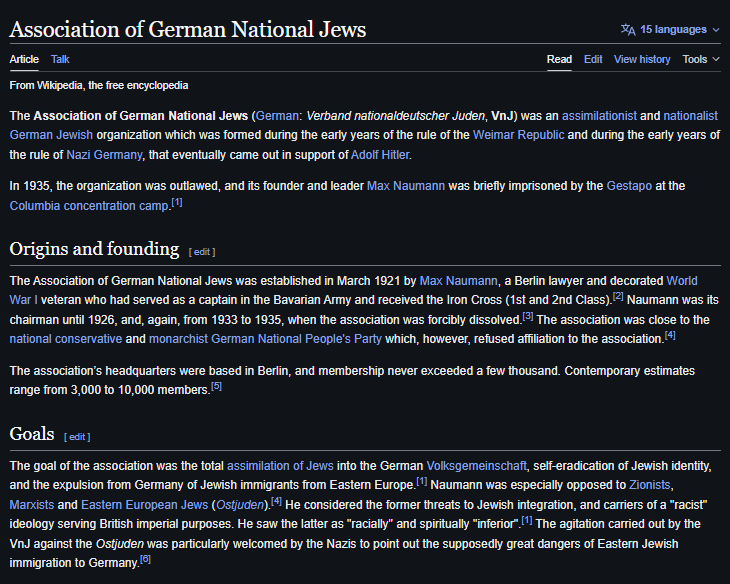Follow the assimilation of Jews link
Image resolution: width=730 pixels, height=584 pixels.
[x=280, y=466]
